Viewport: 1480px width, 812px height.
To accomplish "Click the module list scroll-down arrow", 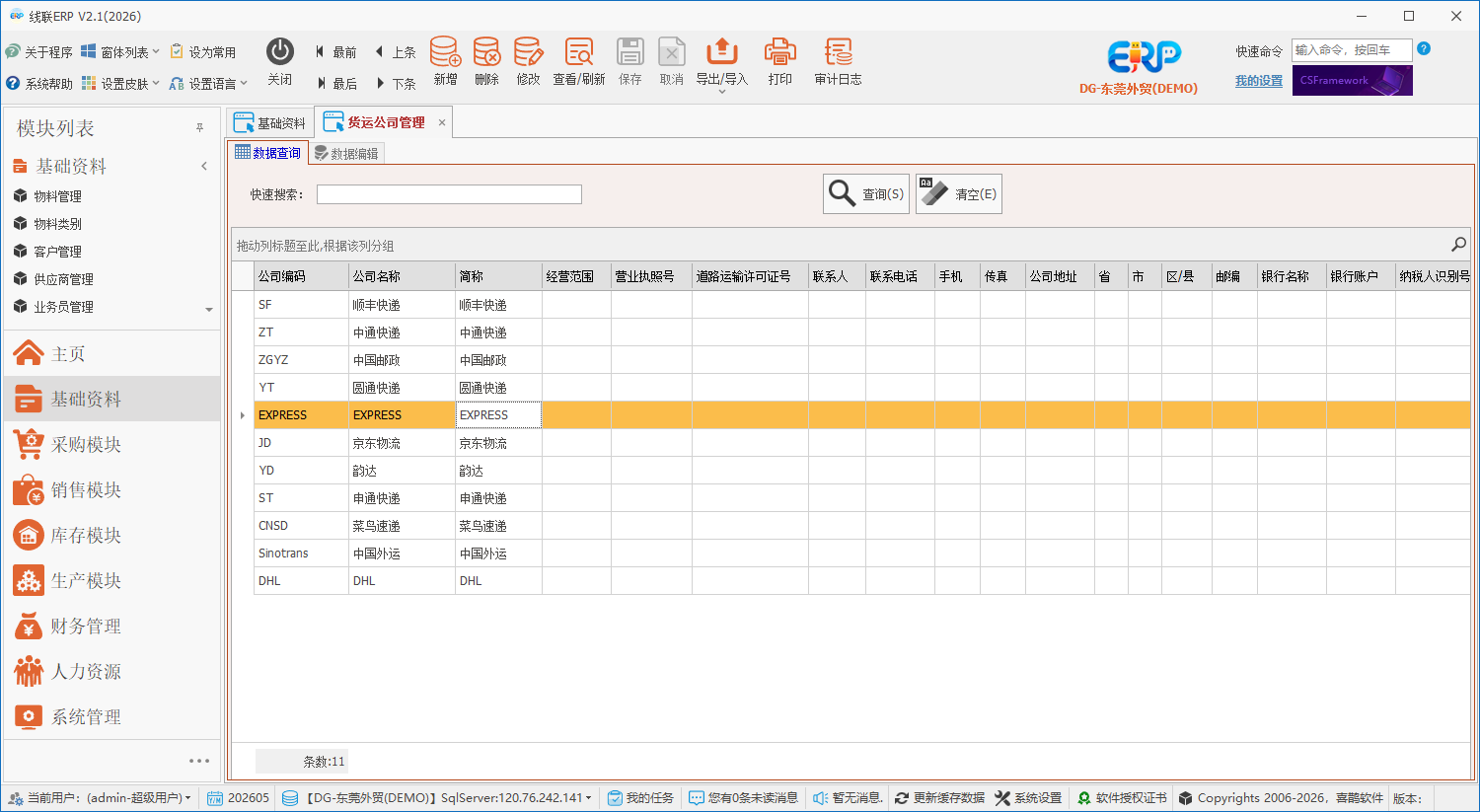I will click(x=209, y=310).
